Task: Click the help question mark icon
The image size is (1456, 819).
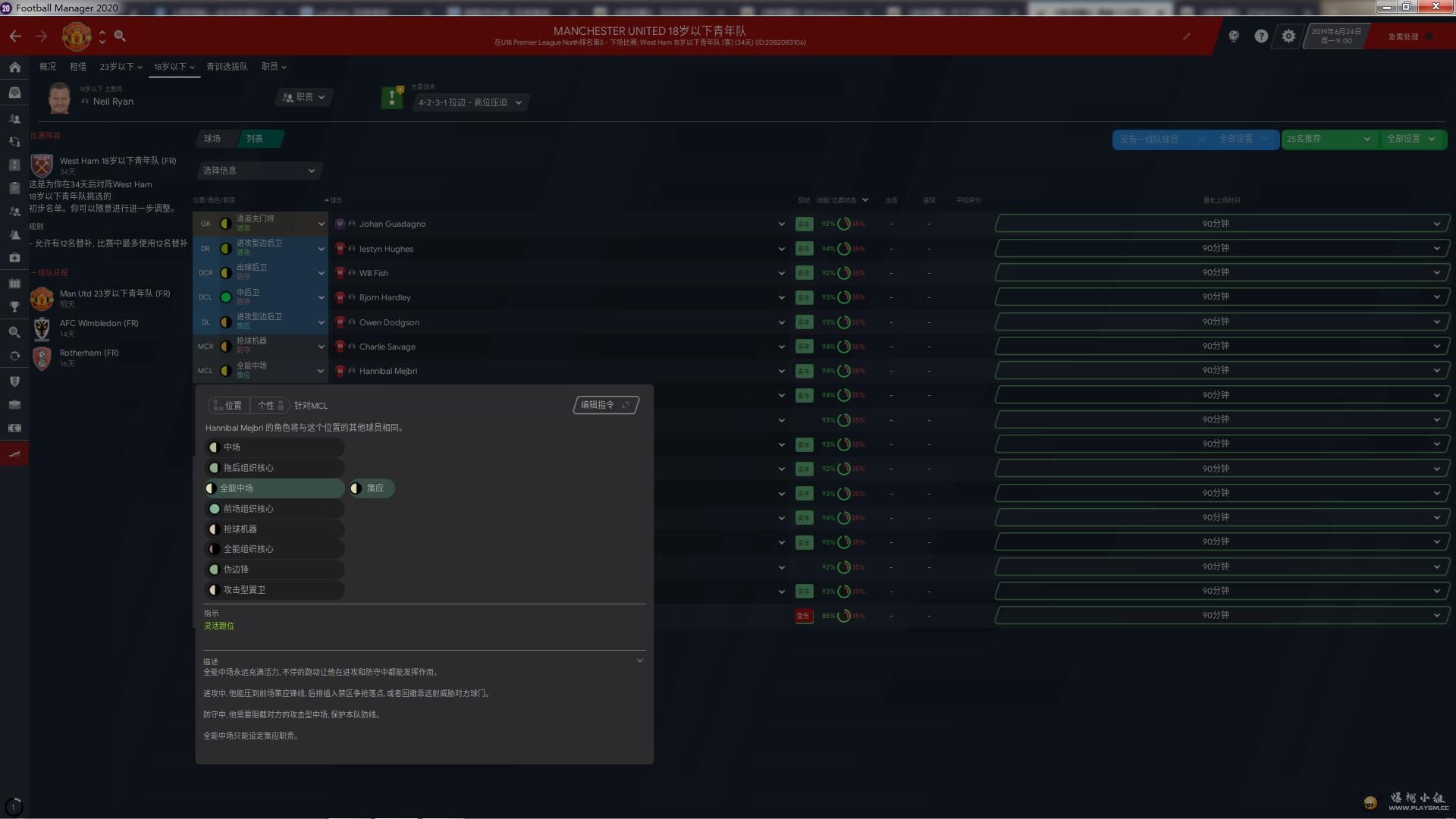Action: pyautogui.click(x=1261, y=36)
